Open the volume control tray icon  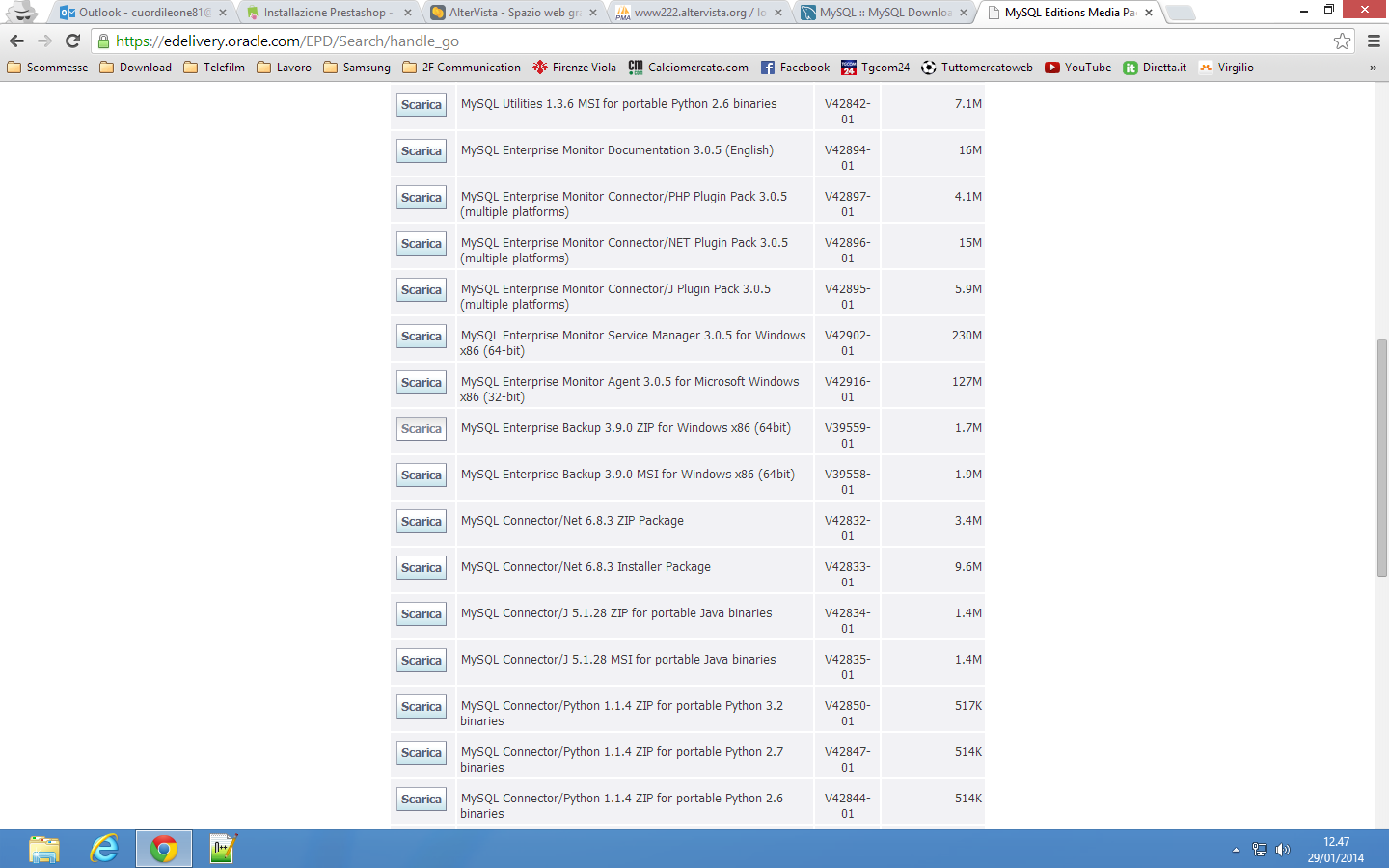click(1283, 850)
